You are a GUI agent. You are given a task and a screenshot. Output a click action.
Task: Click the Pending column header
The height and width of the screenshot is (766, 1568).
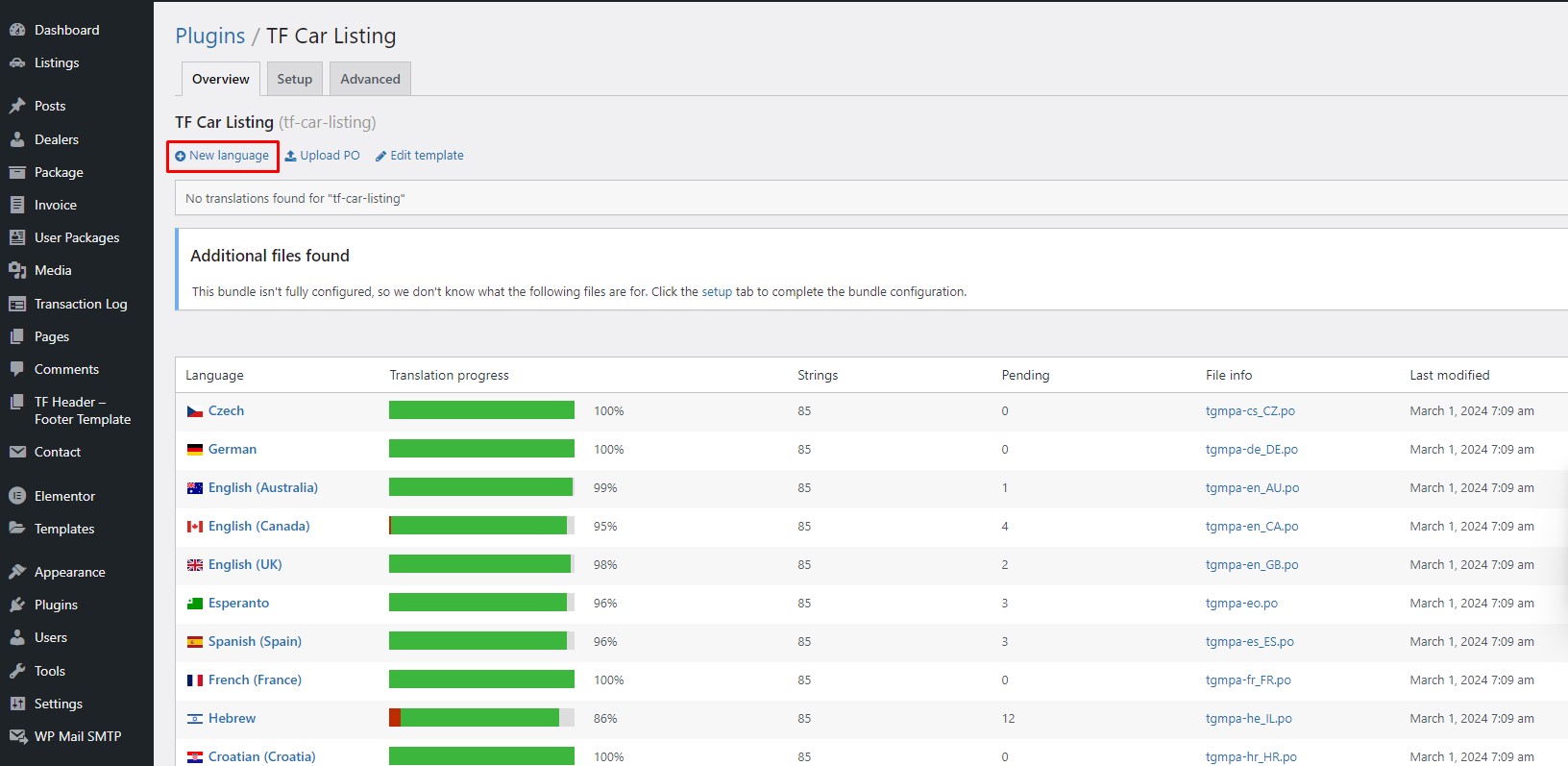click(x=1025, y=375)
